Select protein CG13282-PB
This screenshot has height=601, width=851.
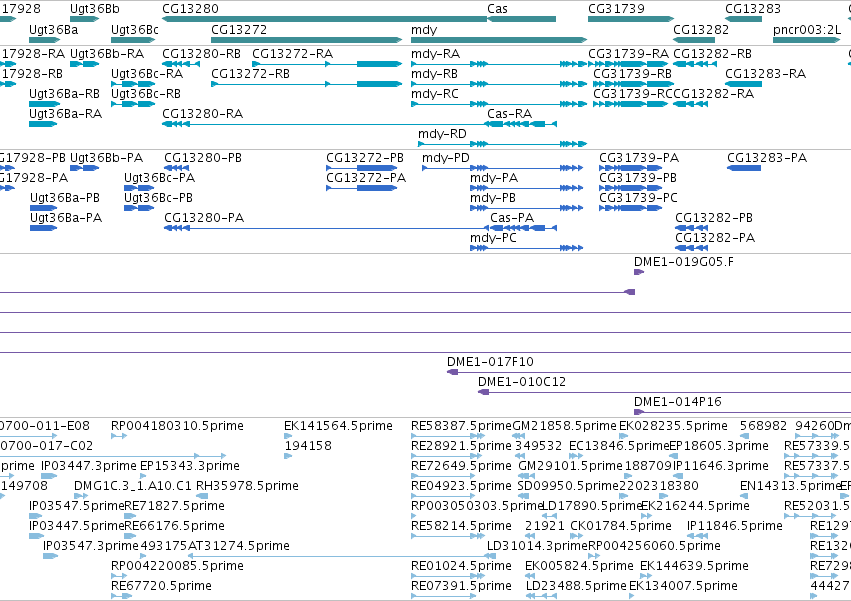tap(714, 218)
